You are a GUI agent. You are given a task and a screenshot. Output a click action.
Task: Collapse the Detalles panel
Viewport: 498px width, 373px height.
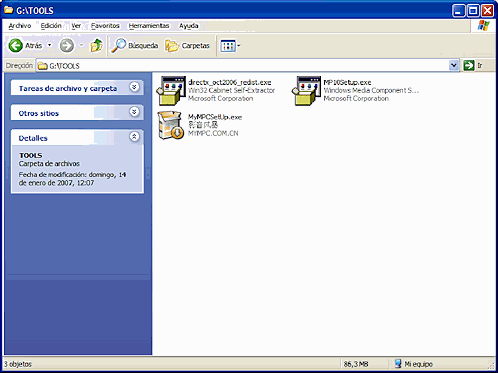pos(134,137)
